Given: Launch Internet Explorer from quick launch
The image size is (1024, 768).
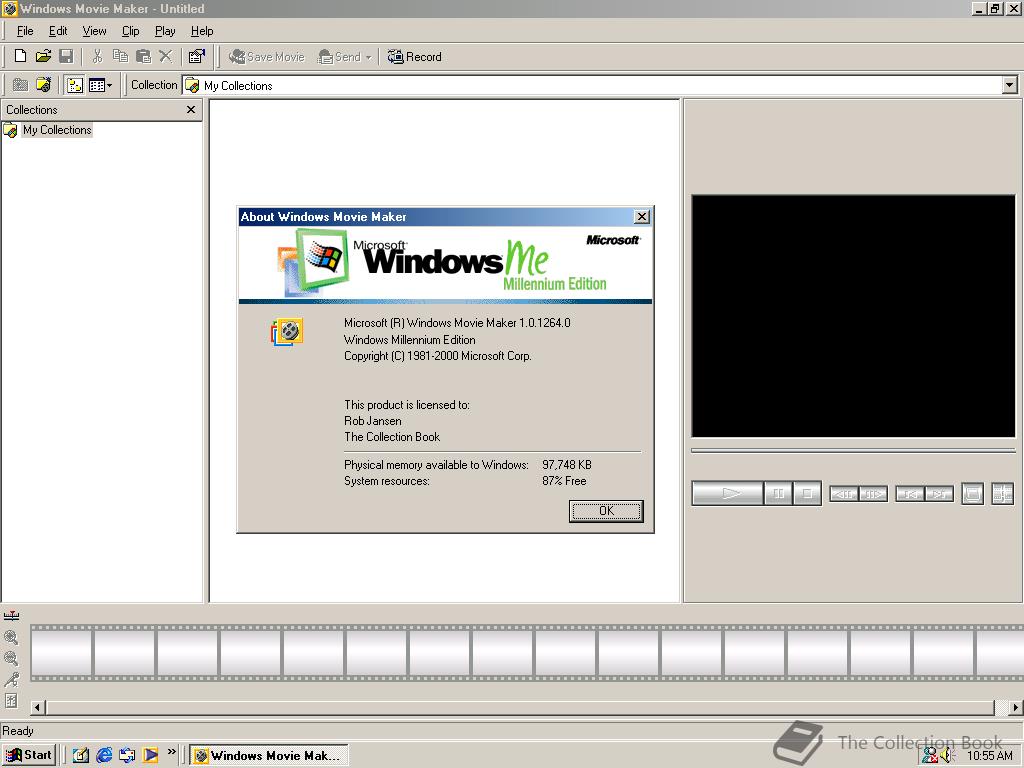Looking at the screenshot, I should (104, 755).
